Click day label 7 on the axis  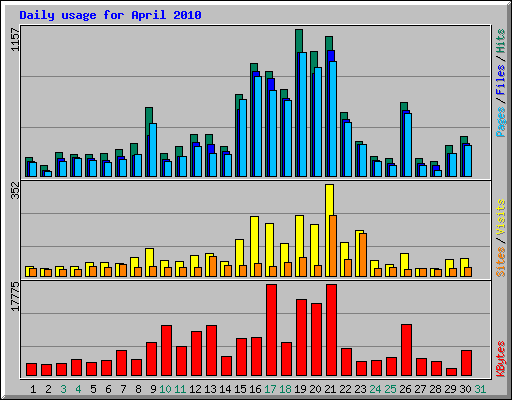[123, 389]
